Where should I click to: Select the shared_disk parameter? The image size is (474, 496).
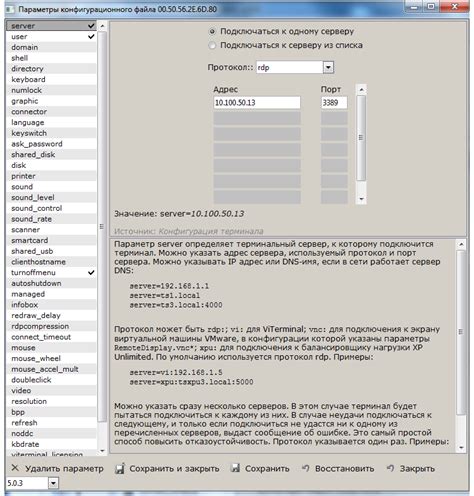52,155
